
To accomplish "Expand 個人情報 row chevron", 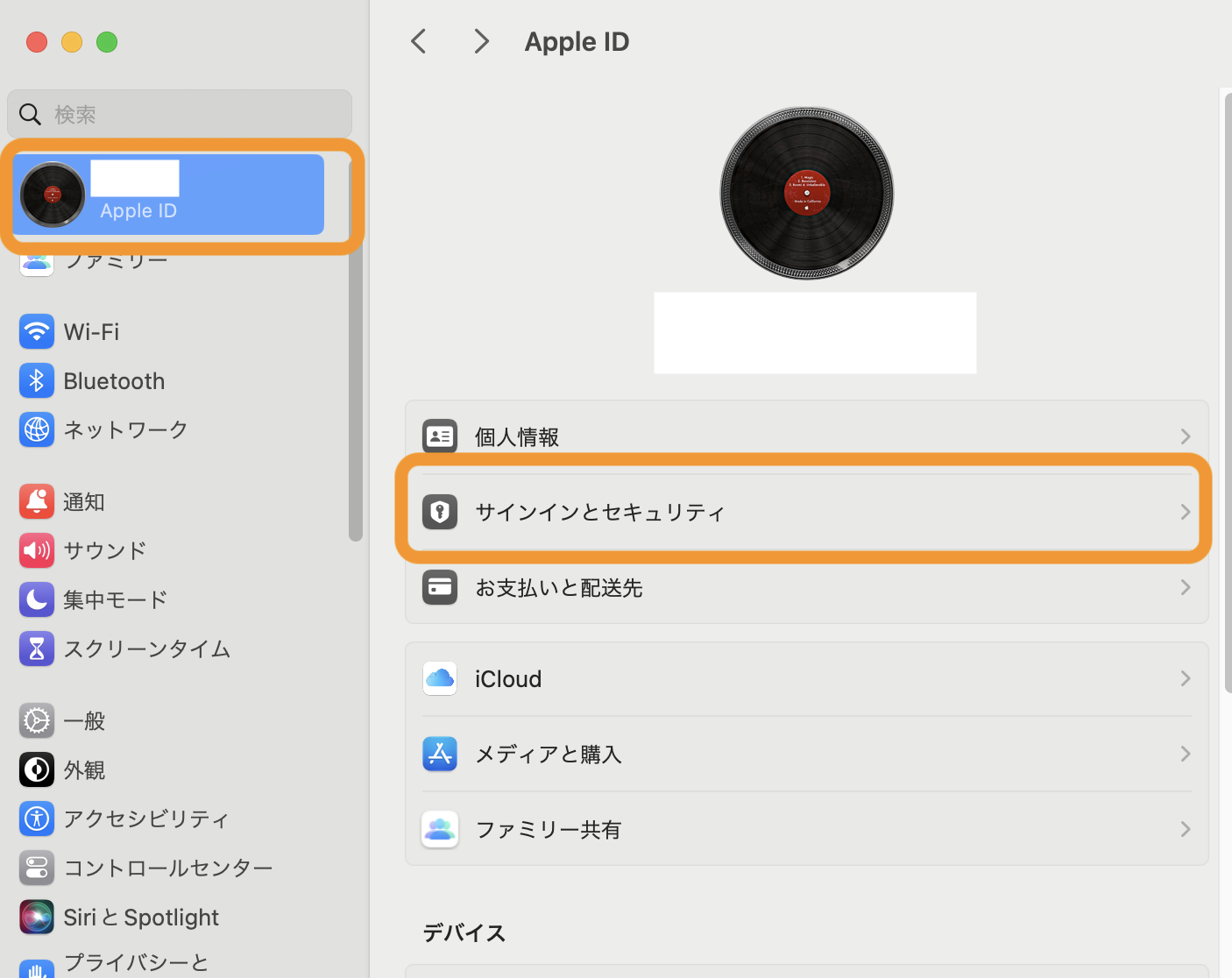I will point(1185,436).
